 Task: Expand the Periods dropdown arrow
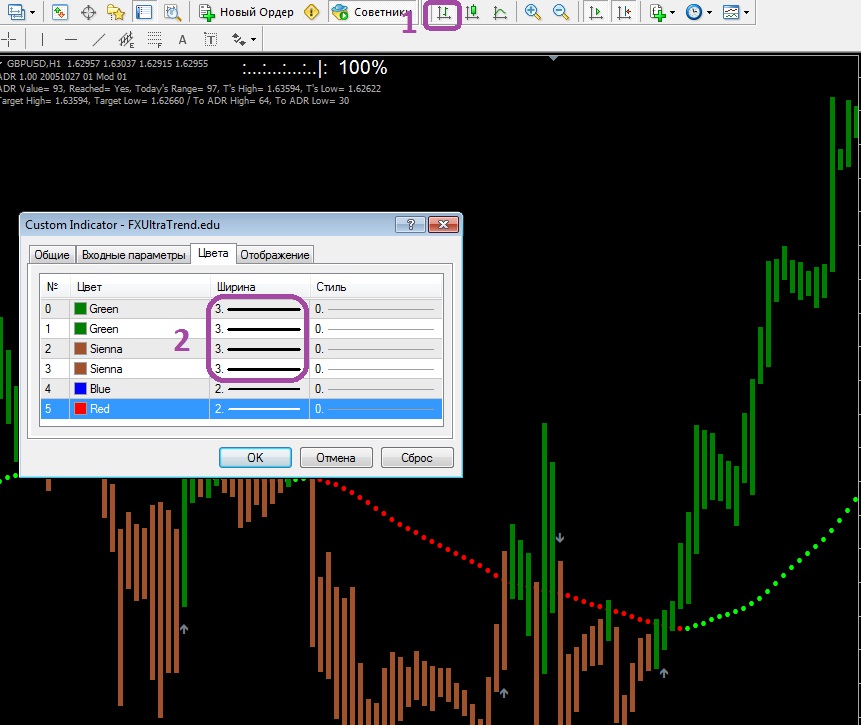click(x=709, y=12)
